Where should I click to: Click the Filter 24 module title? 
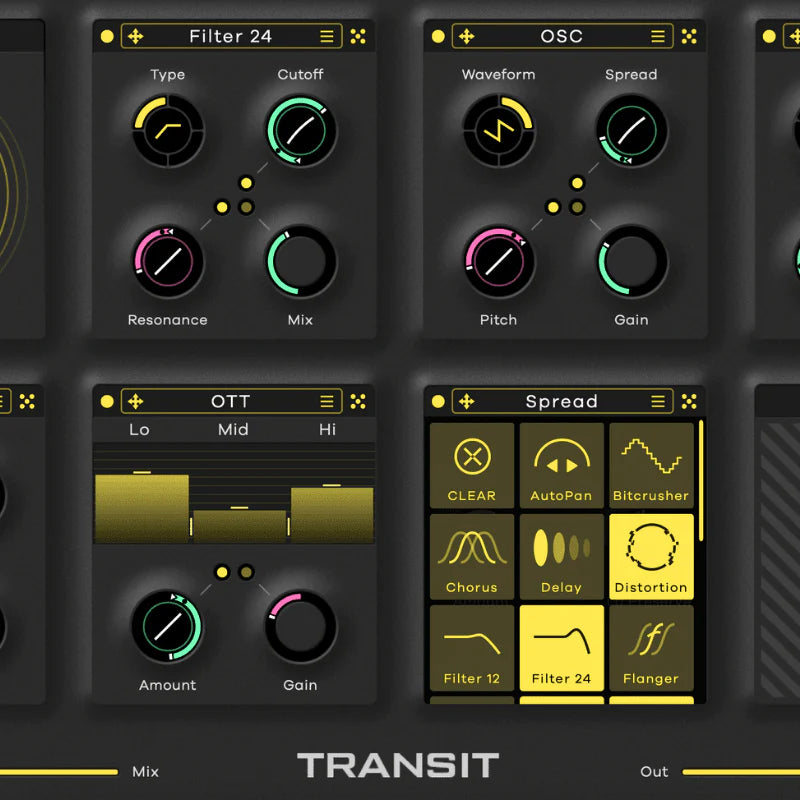231,36
